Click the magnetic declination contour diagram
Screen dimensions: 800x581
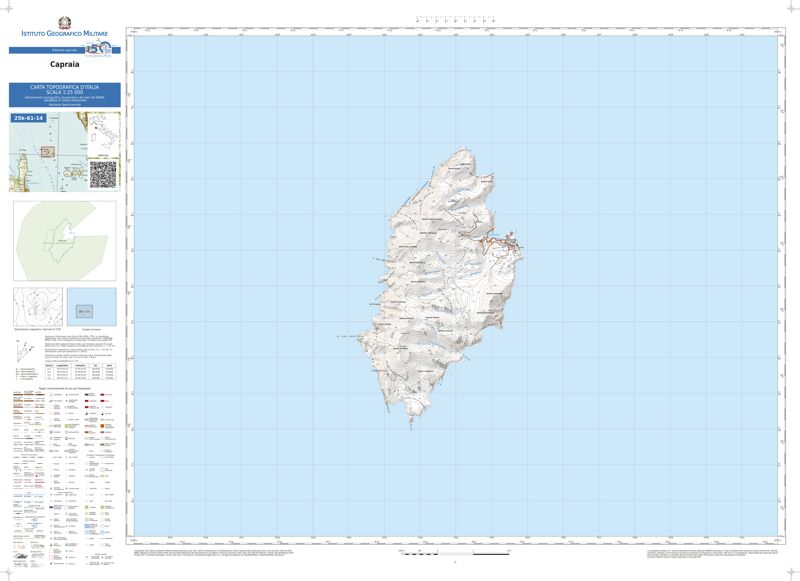tap(39, 306)
